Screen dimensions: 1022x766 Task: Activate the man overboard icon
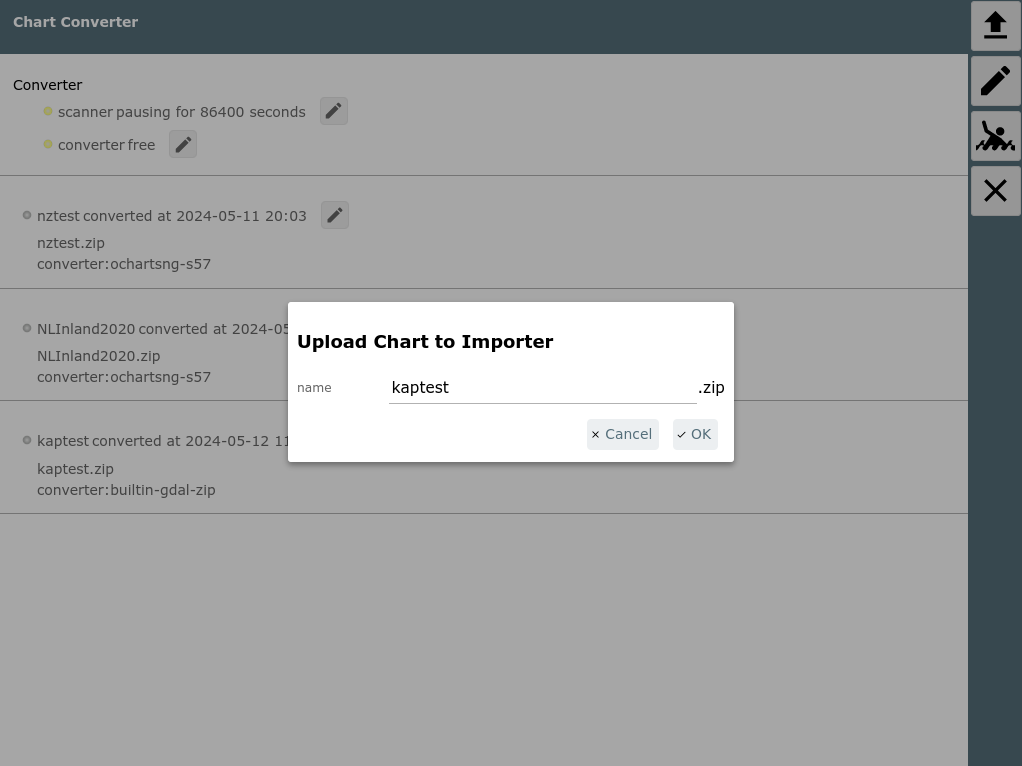tap(995, 136)
